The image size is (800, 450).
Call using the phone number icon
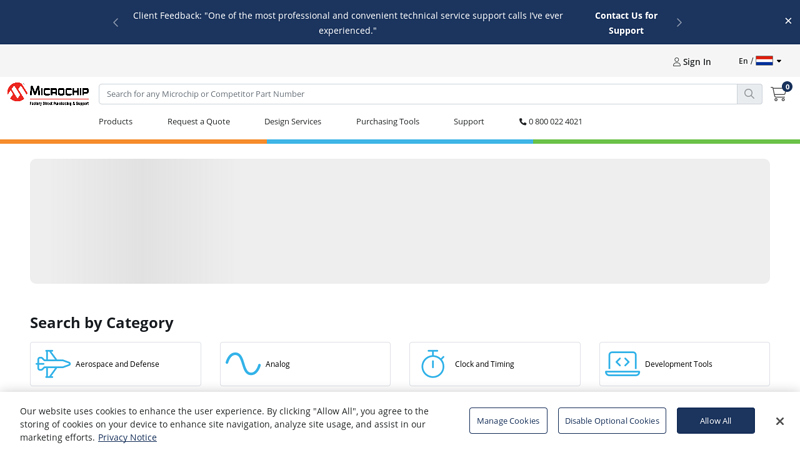[x=522, y=121]
